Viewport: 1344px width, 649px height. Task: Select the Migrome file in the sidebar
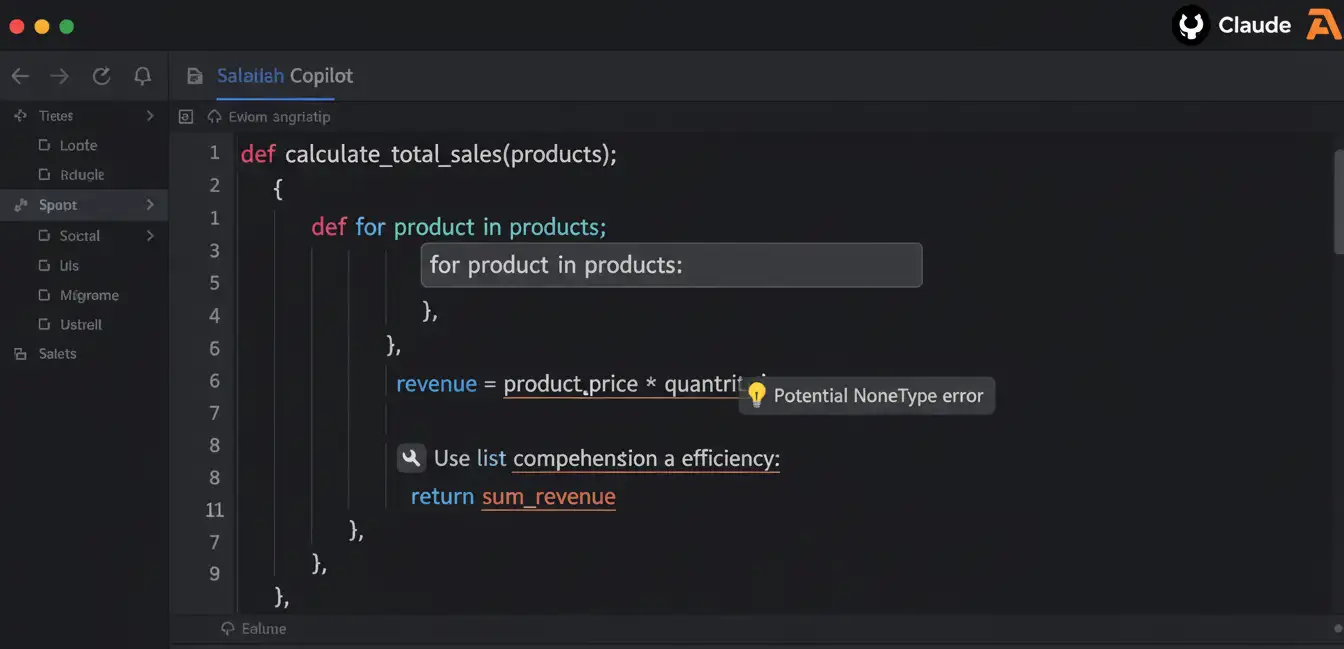point(89,295)
